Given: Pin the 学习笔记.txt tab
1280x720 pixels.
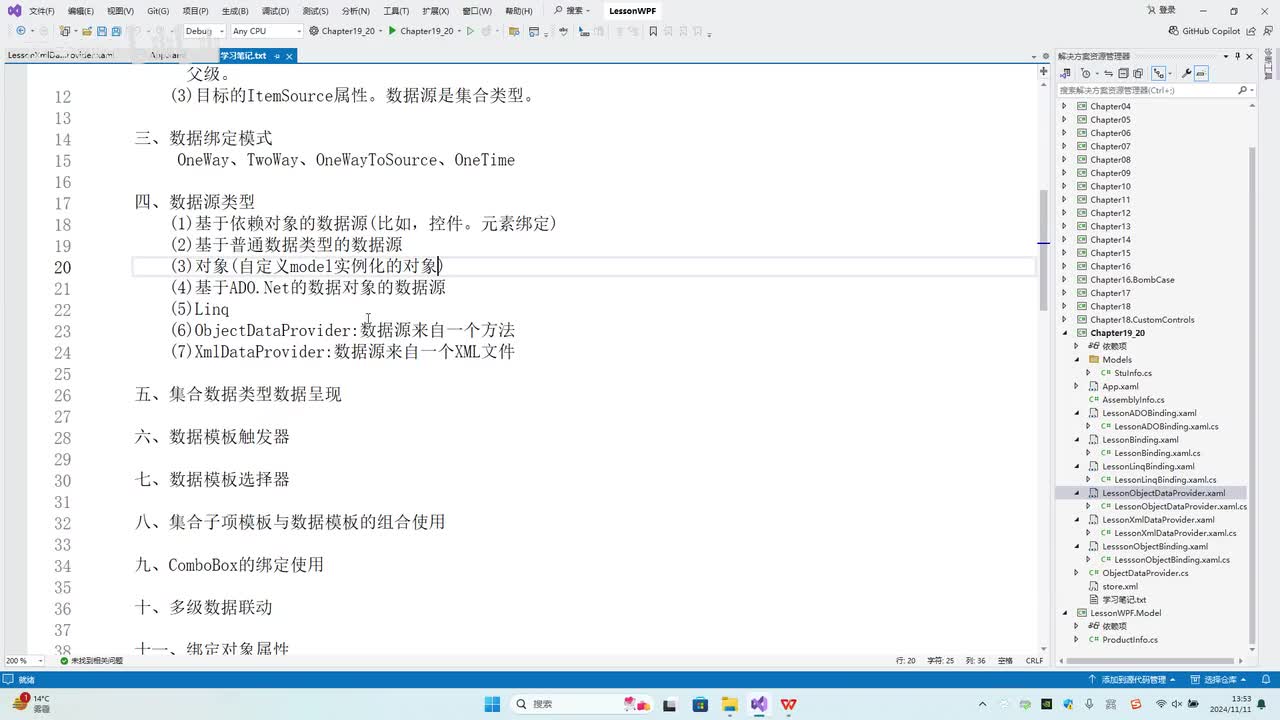Looking at the screenshot, I should tap(277, 56).
